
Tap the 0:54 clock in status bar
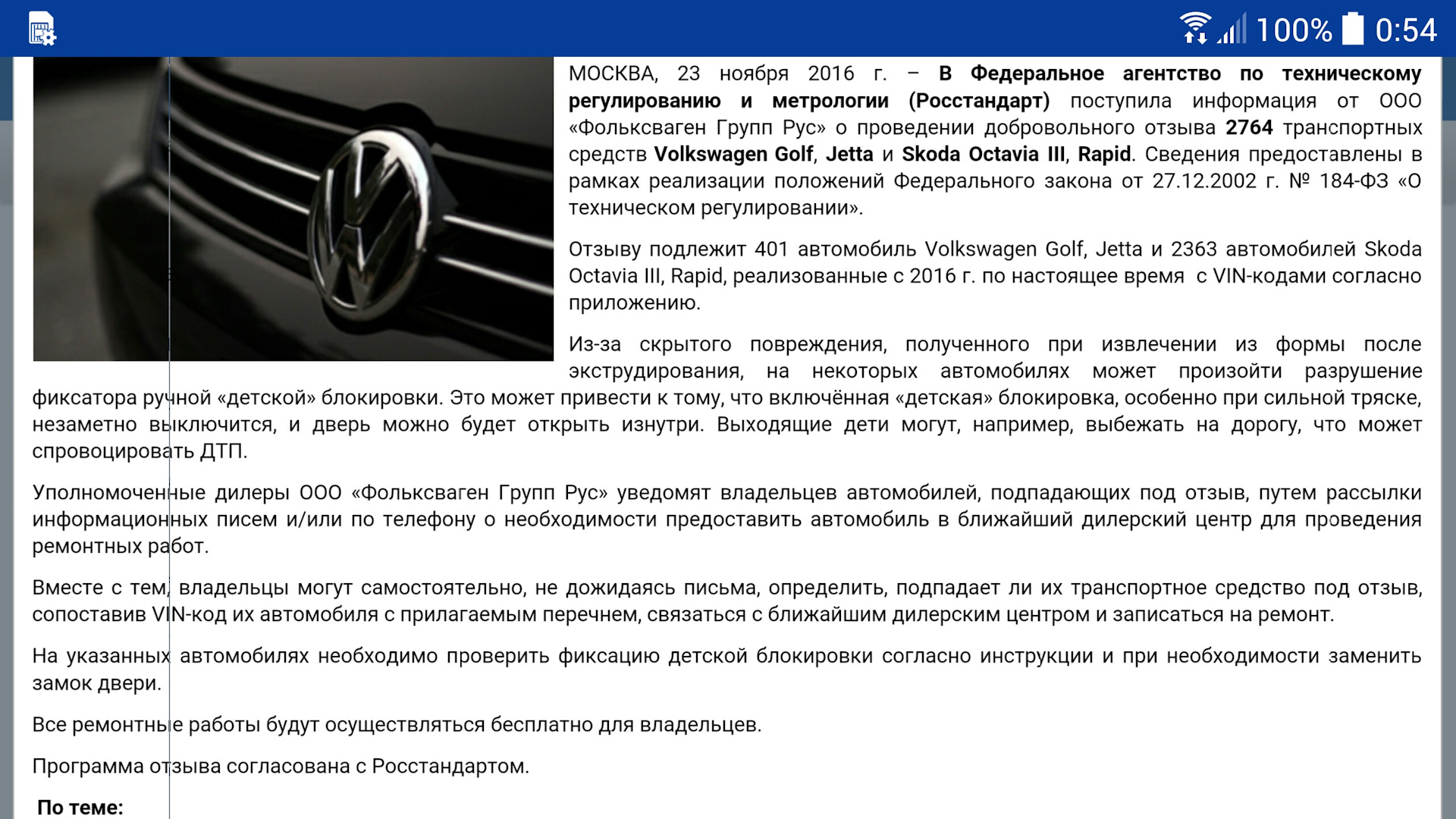pyautogui.click(x=1406, y=30)
